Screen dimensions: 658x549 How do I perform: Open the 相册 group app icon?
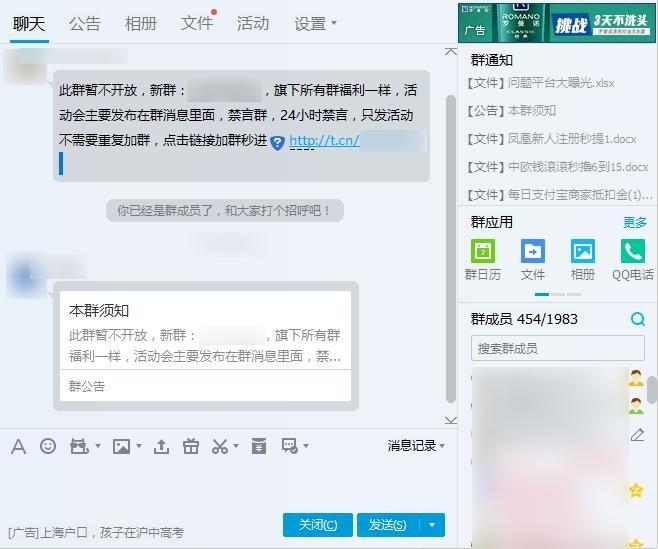583,260
